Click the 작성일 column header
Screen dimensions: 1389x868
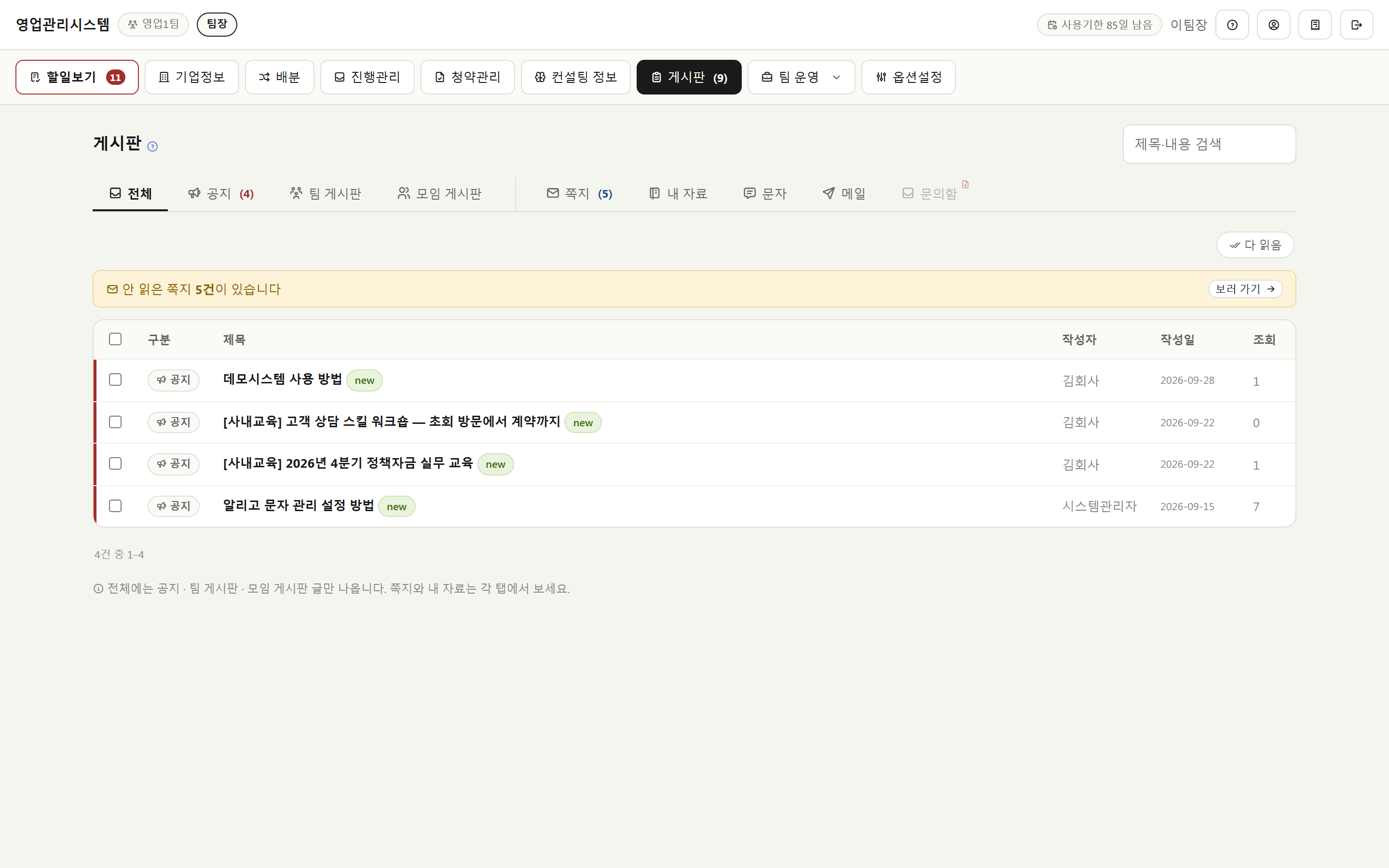coord(1177,340)
